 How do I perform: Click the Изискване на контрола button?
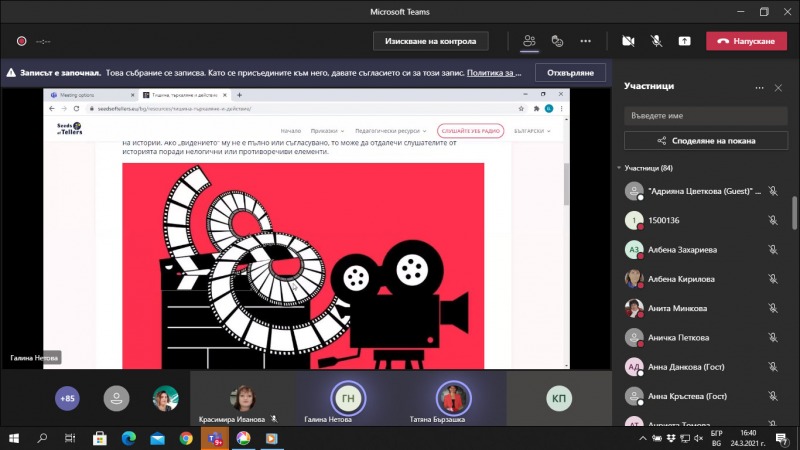pyautogui.click(x=431, y=41)
